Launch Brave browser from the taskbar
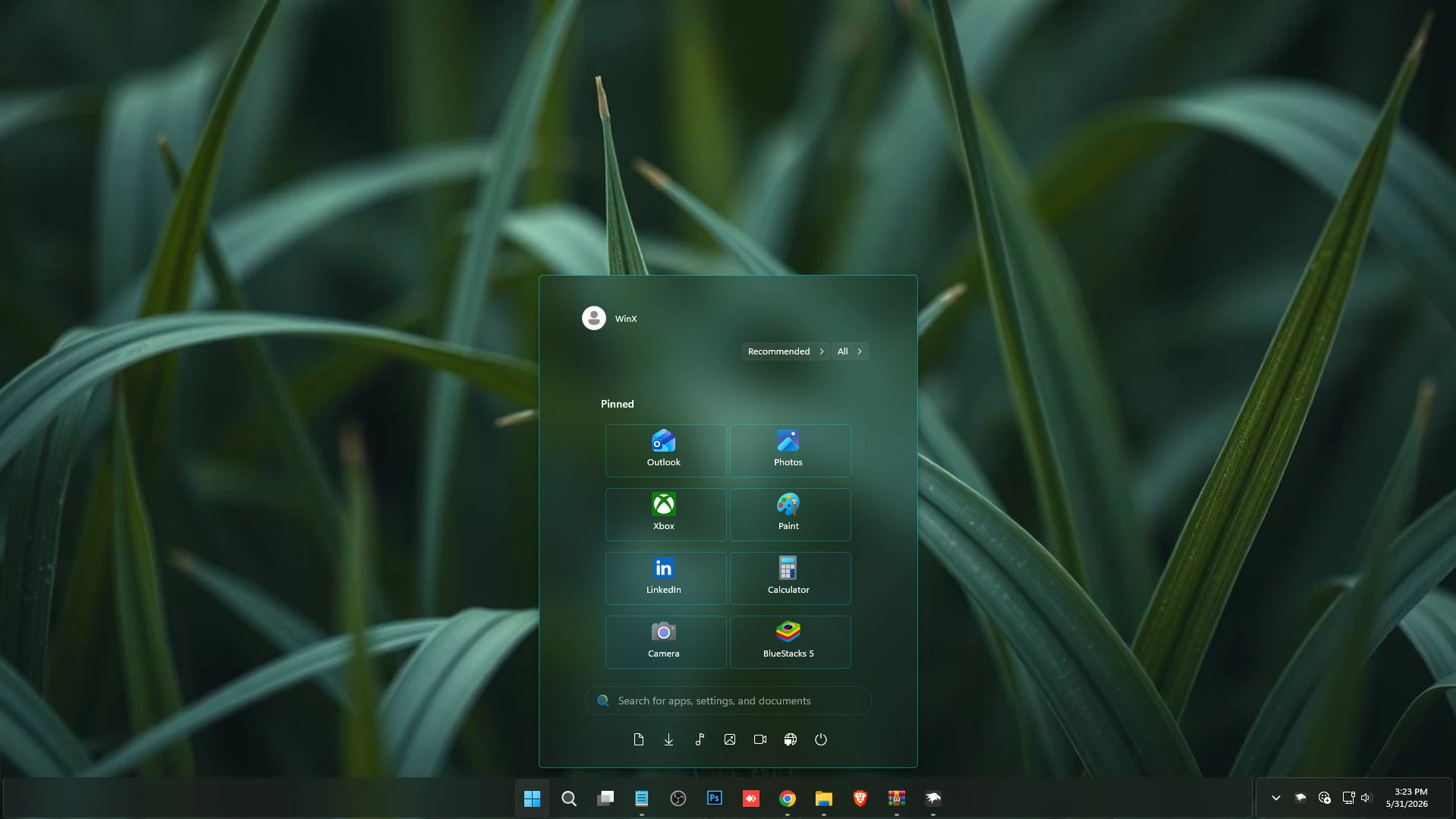The image size is (1456, 819). pos(860,799)
